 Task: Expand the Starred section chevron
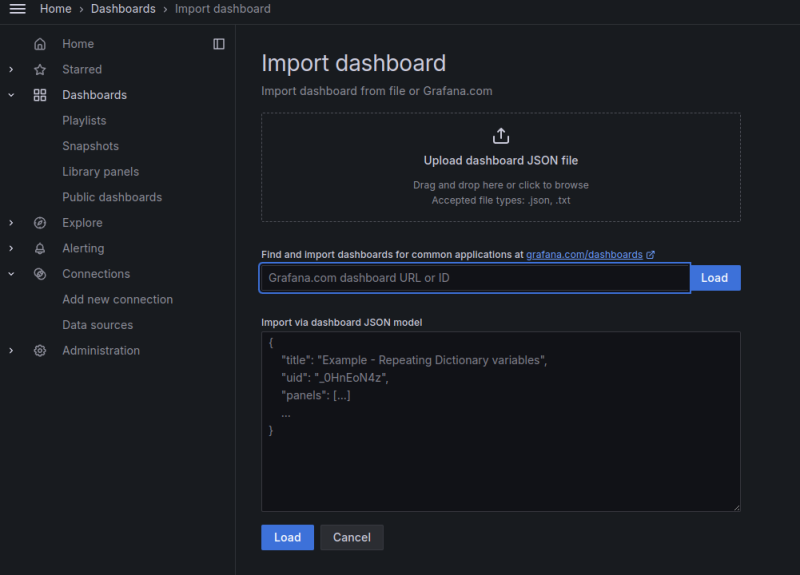tap(11, 70)
